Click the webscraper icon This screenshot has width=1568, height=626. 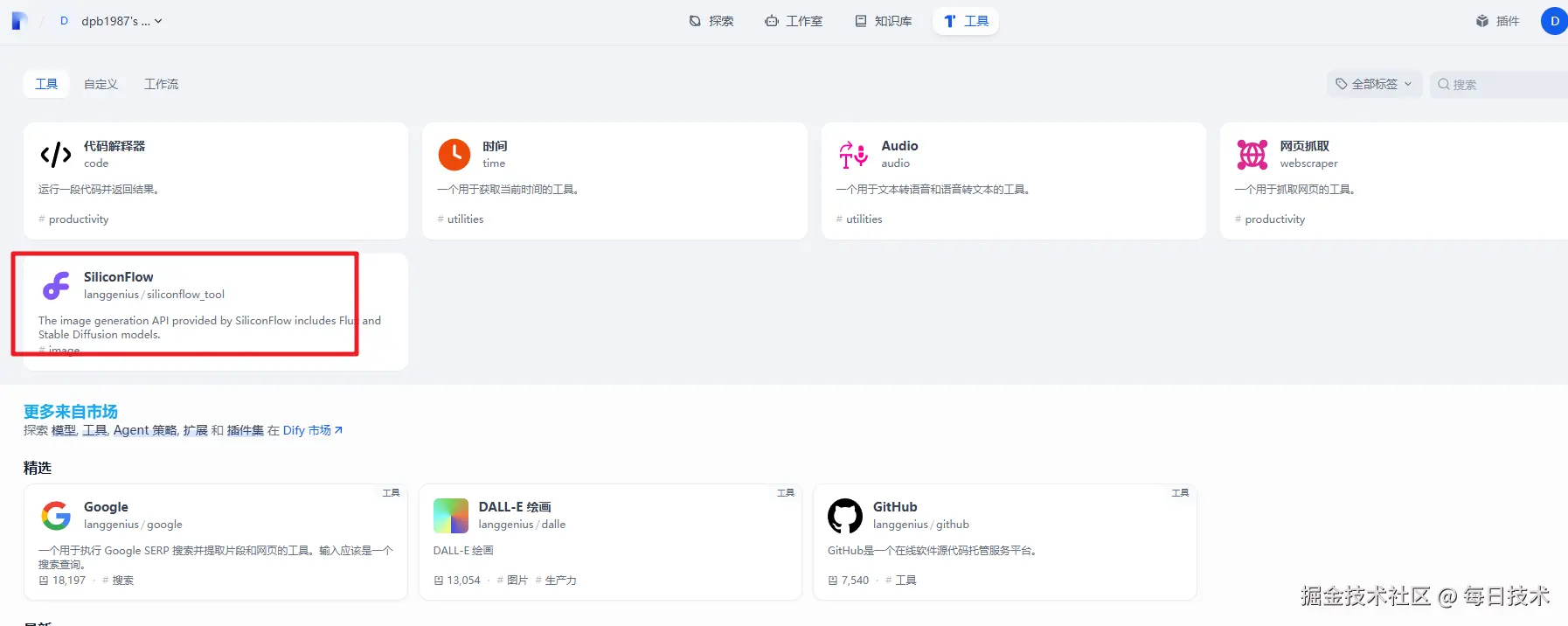point(1252,155)
